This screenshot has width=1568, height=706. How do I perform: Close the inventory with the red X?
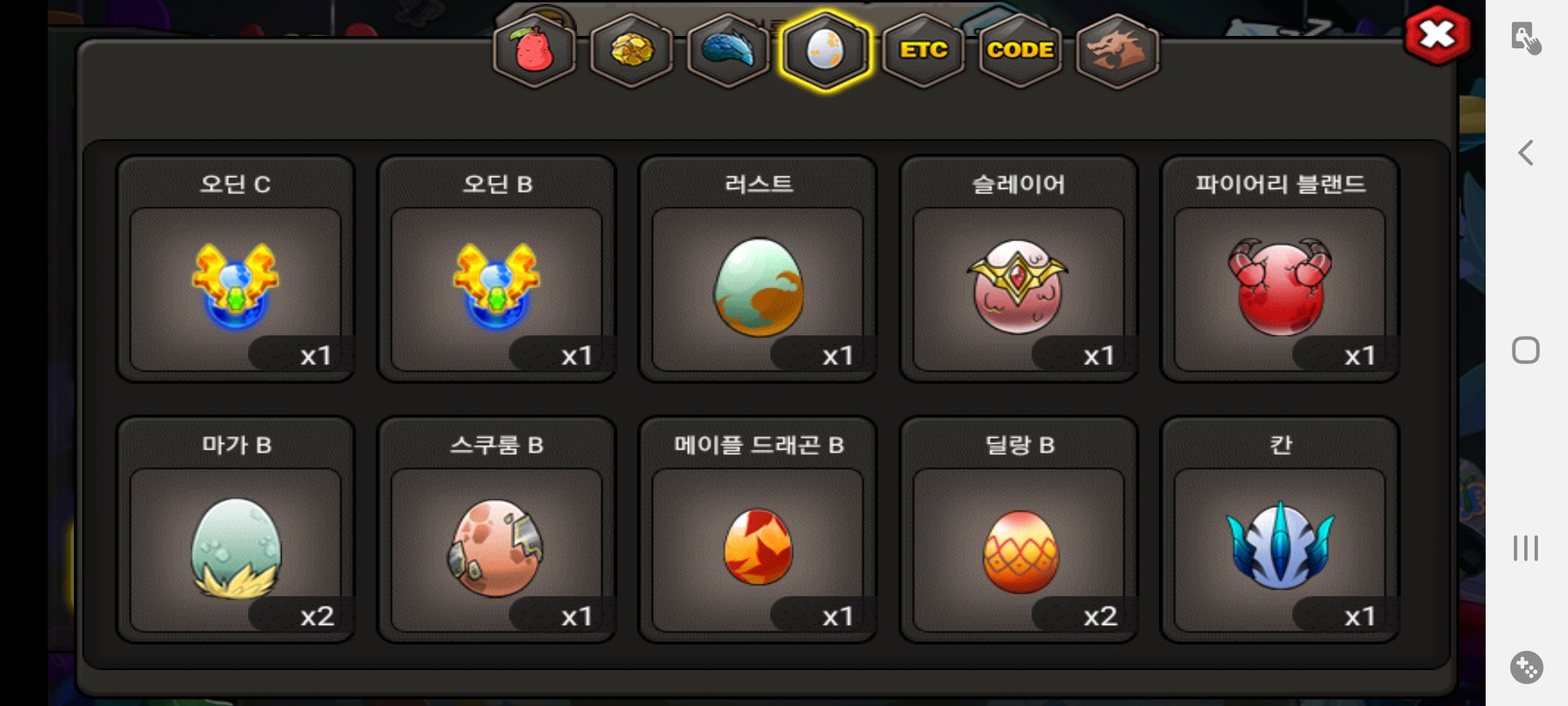point(1438,35)
